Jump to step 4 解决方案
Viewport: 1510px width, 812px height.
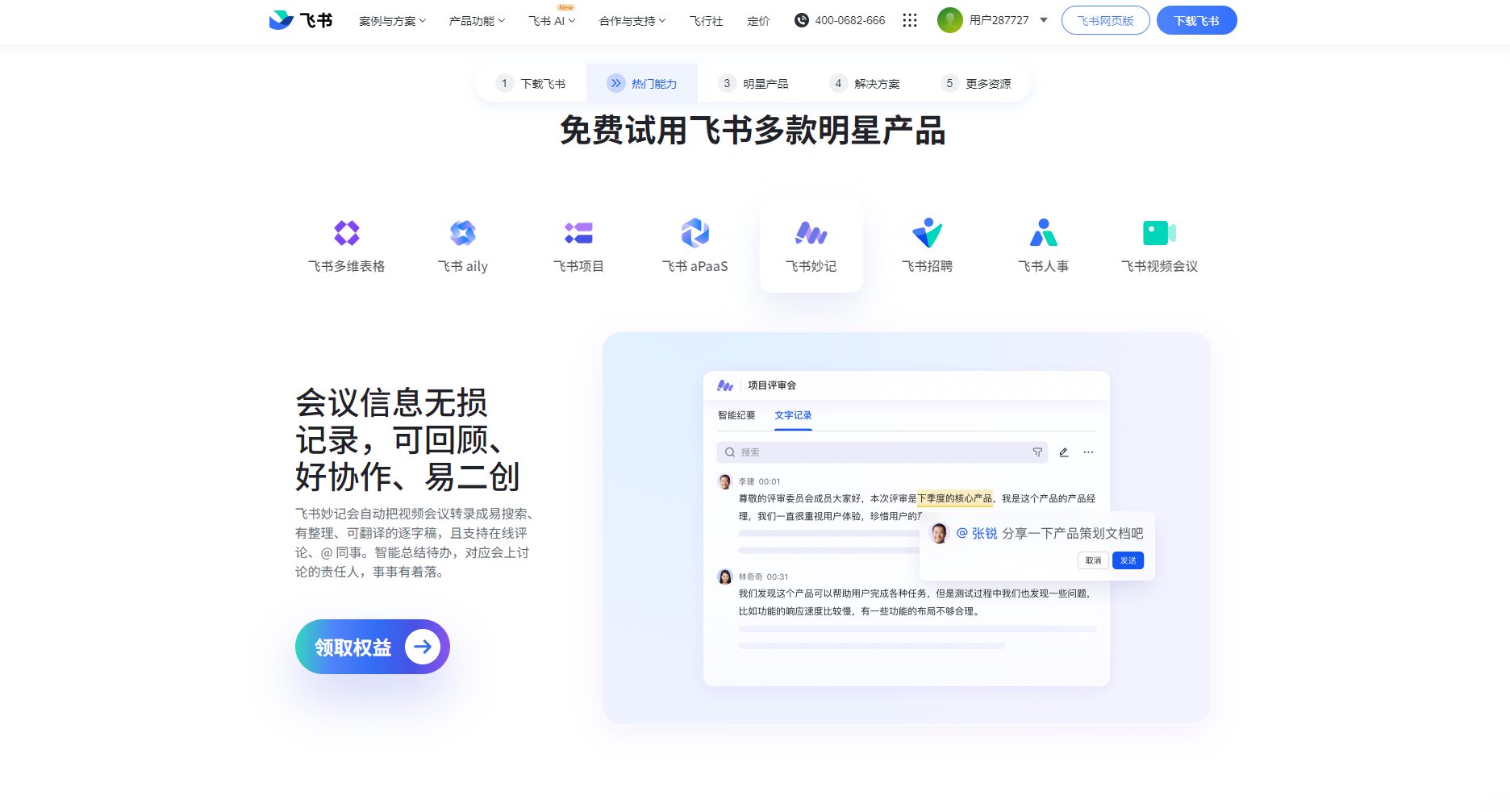(x=865, y=83)
